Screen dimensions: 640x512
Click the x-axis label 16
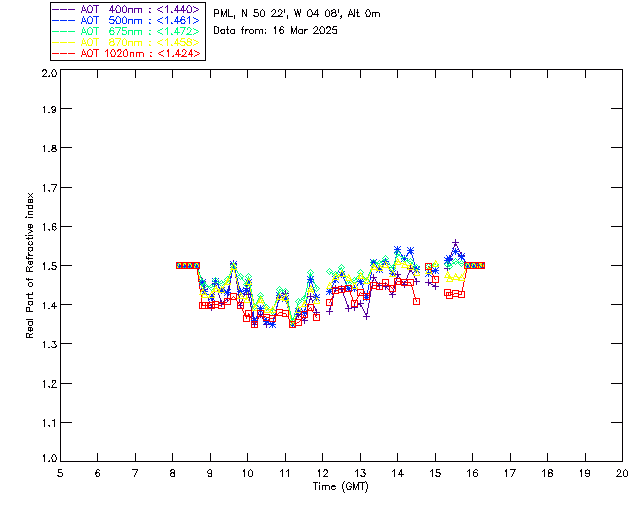[x=473, y=473]
